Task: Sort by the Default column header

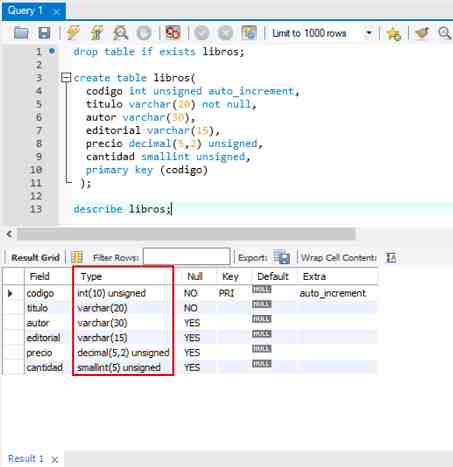Action: 273,276
